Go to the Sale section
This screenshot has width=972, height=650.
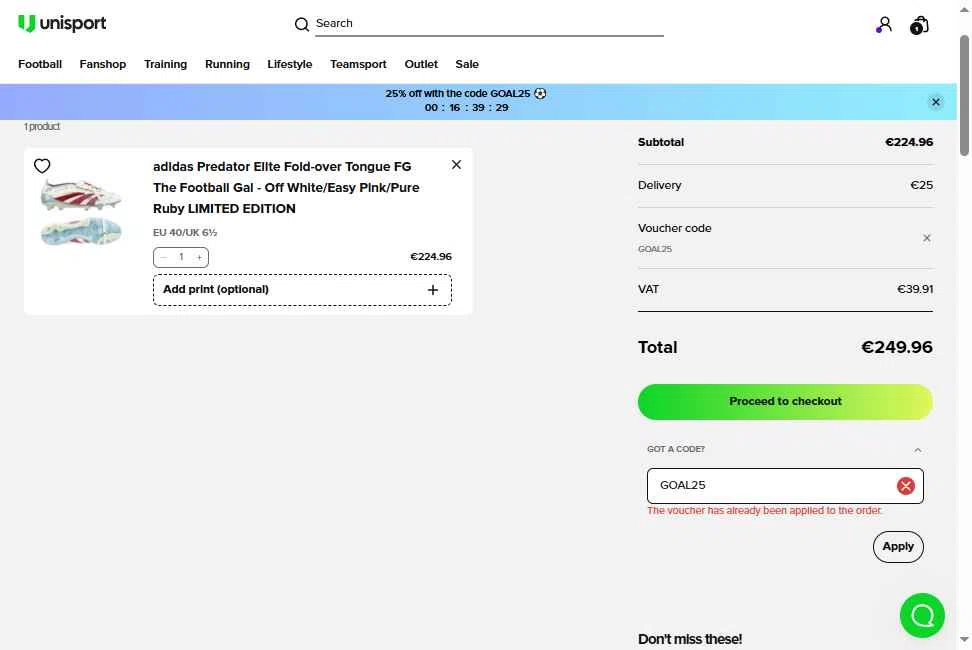467,64
